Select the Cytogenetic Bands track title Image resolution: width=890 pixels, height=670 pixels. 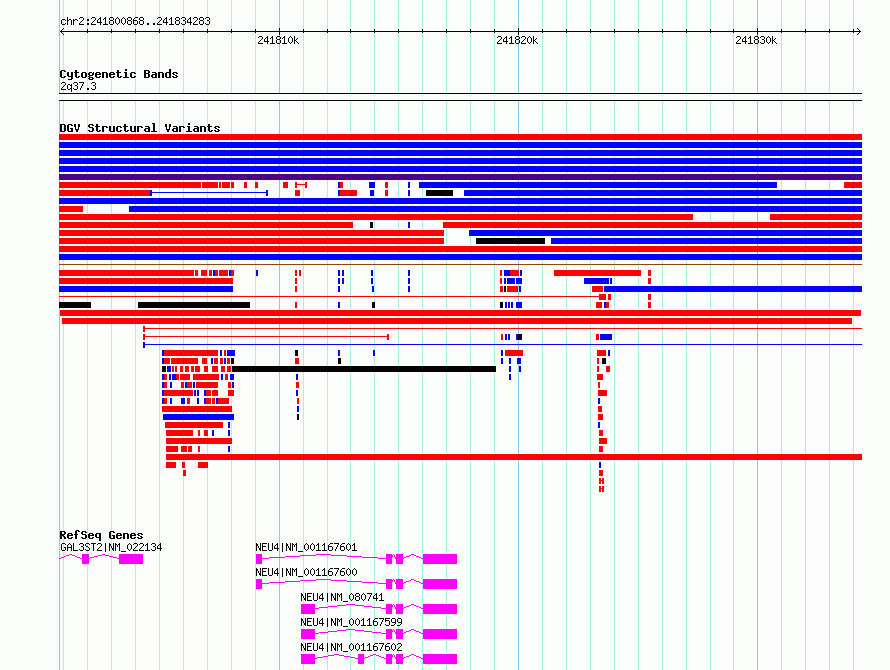119,74
